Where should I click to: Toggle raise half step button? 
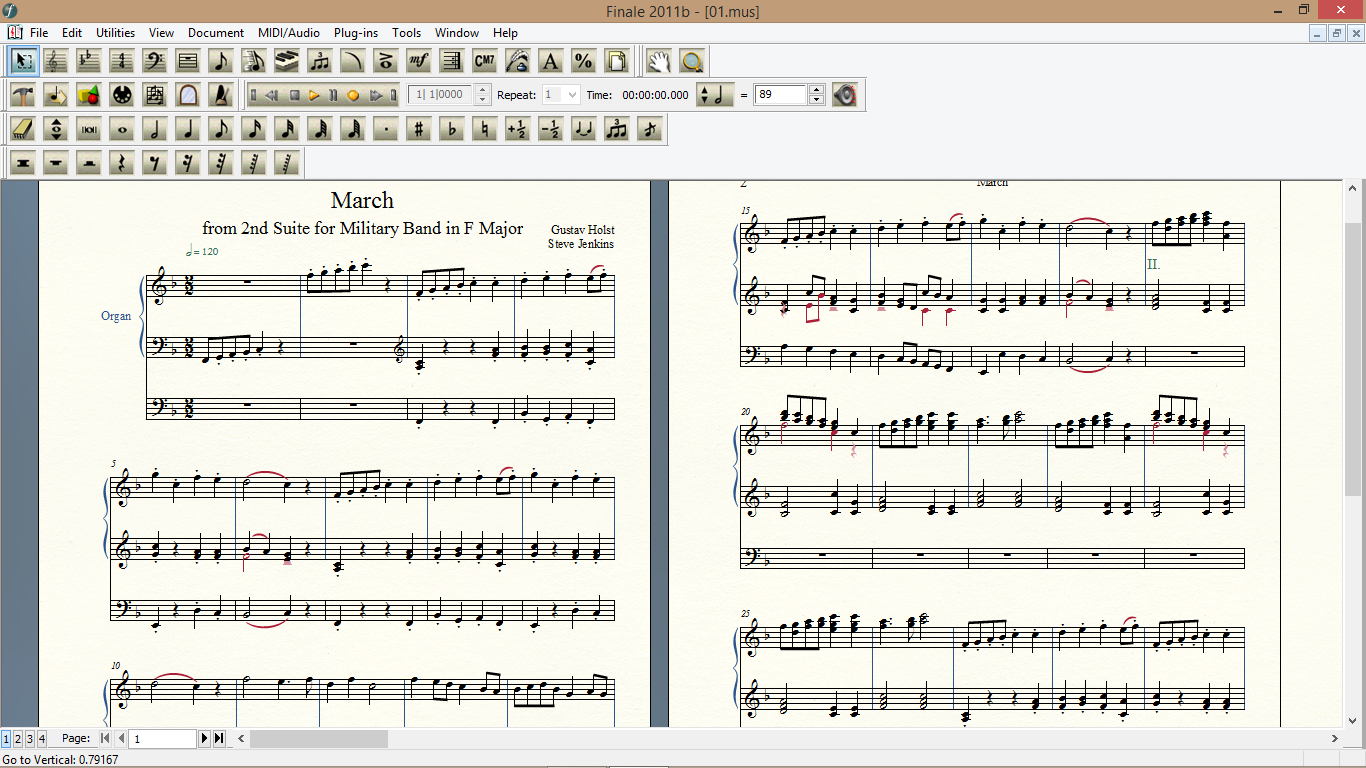[518, 129]
